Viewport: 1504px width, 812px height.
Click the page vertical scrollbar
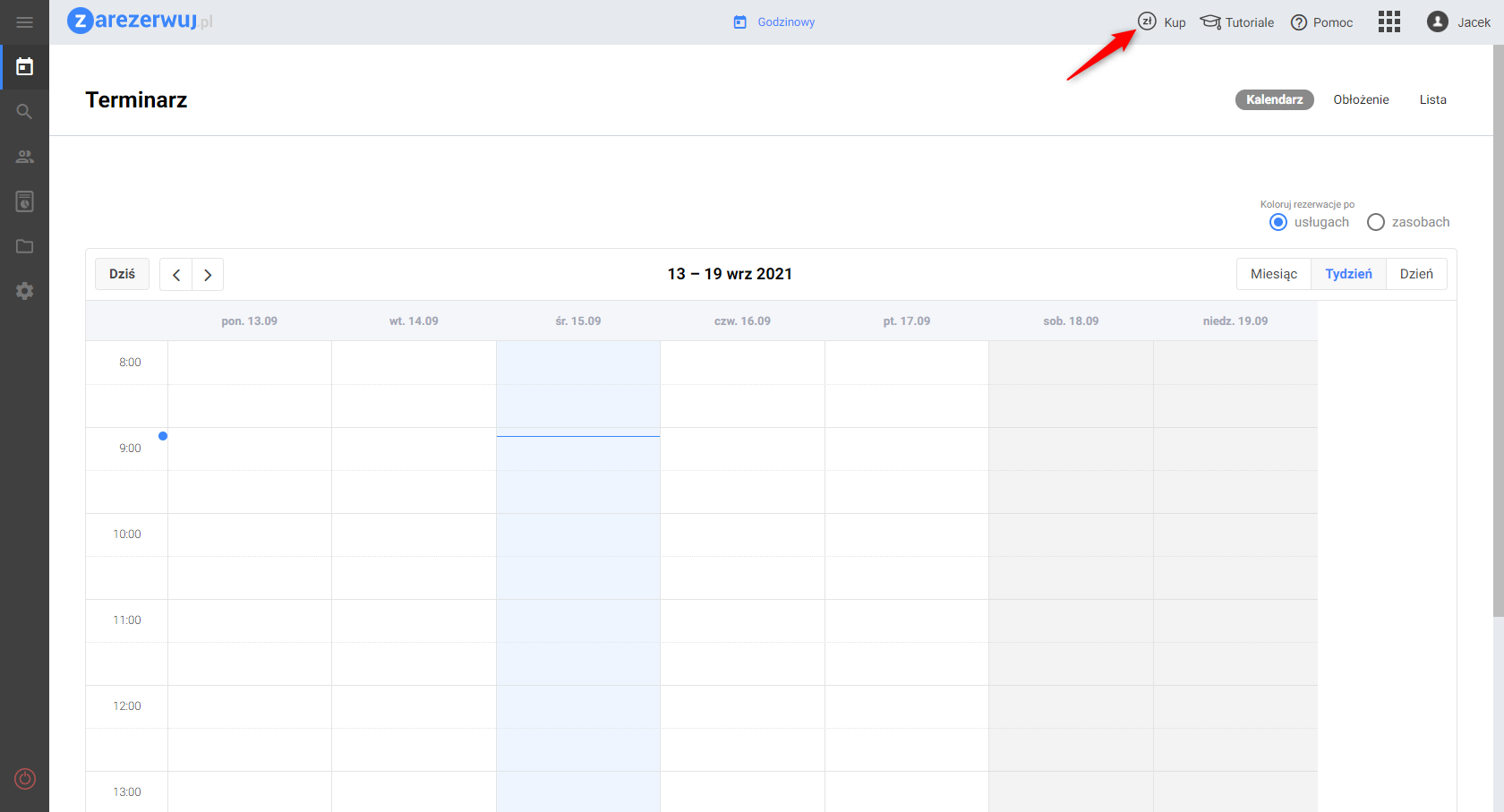coord(1499,331)
